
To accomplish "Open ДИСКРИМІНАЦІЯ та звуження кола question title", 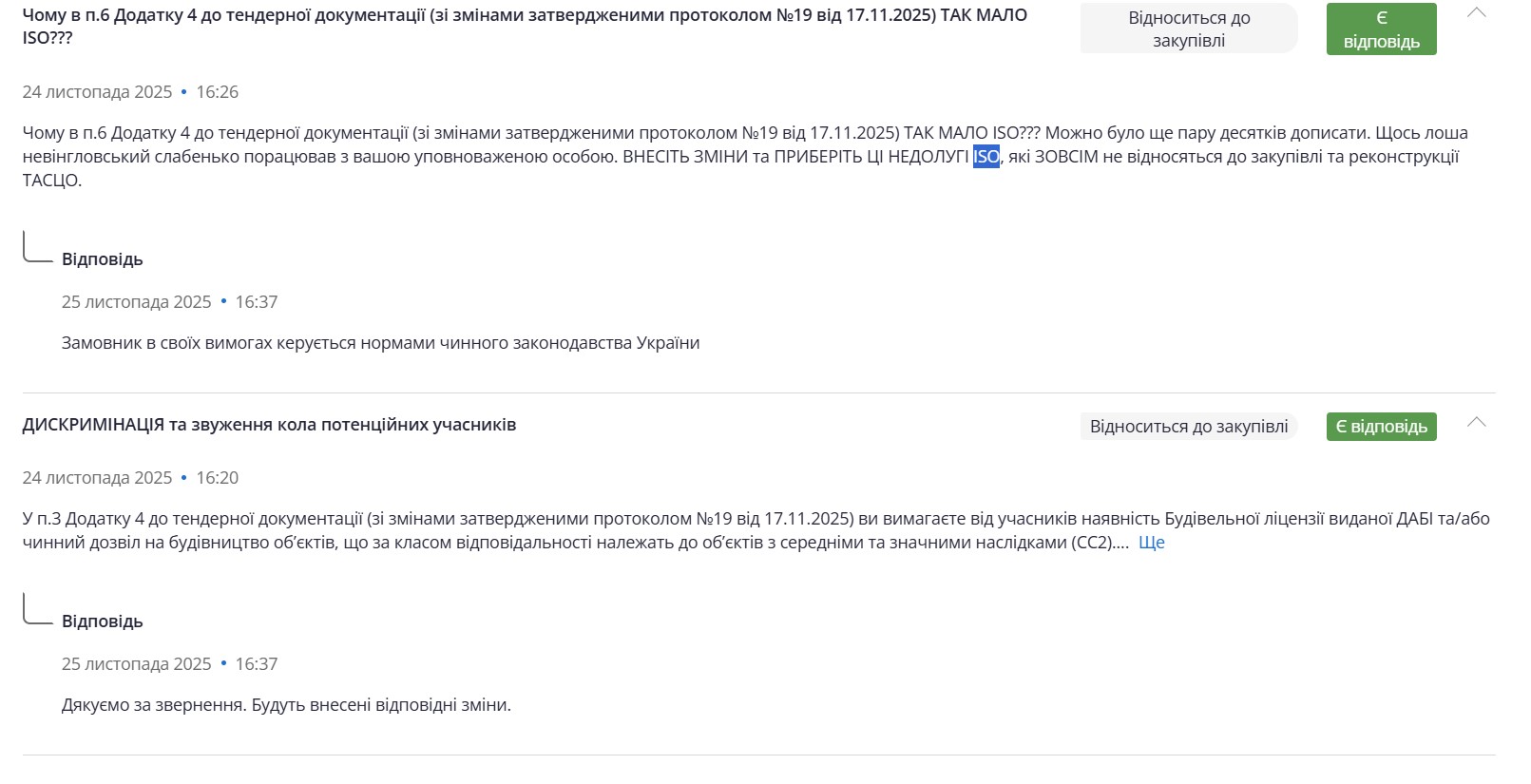I will [269, 425].
